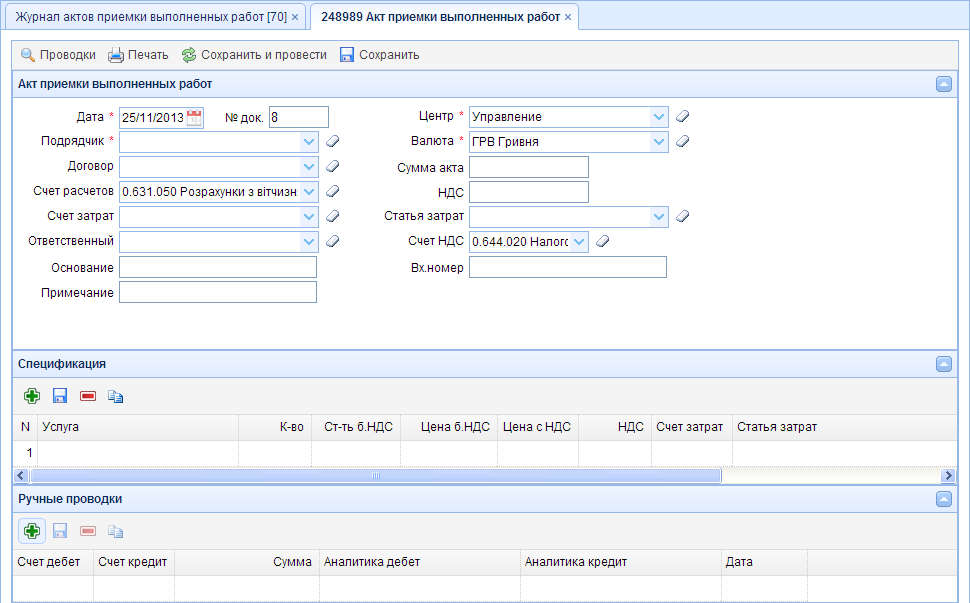This screenshot has width=970, height=603.
Task: Click the Дата input field
Action: pos(152,118)
